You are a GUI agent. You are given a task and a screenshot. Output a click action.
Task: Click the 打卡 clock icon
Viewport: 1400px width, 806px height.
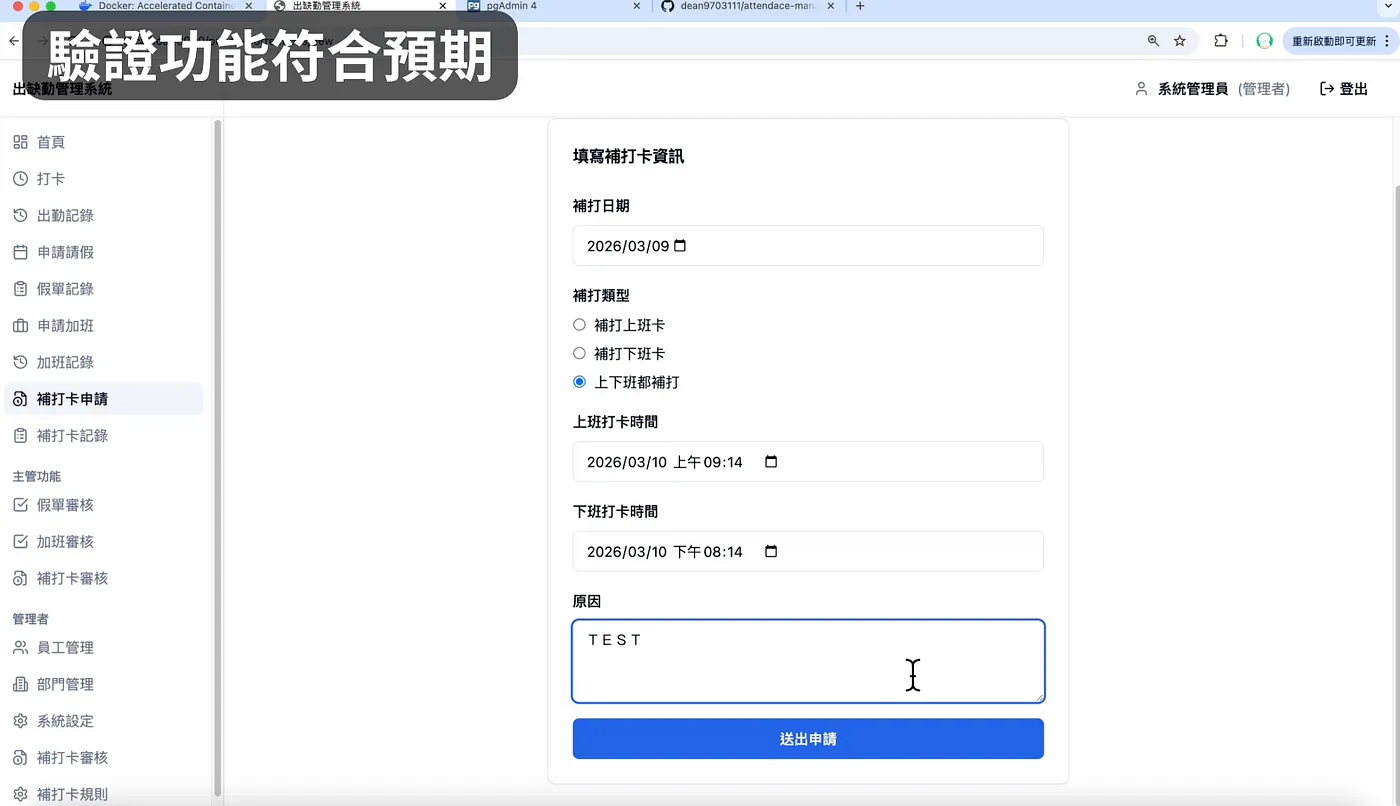[x=20, y=179]
